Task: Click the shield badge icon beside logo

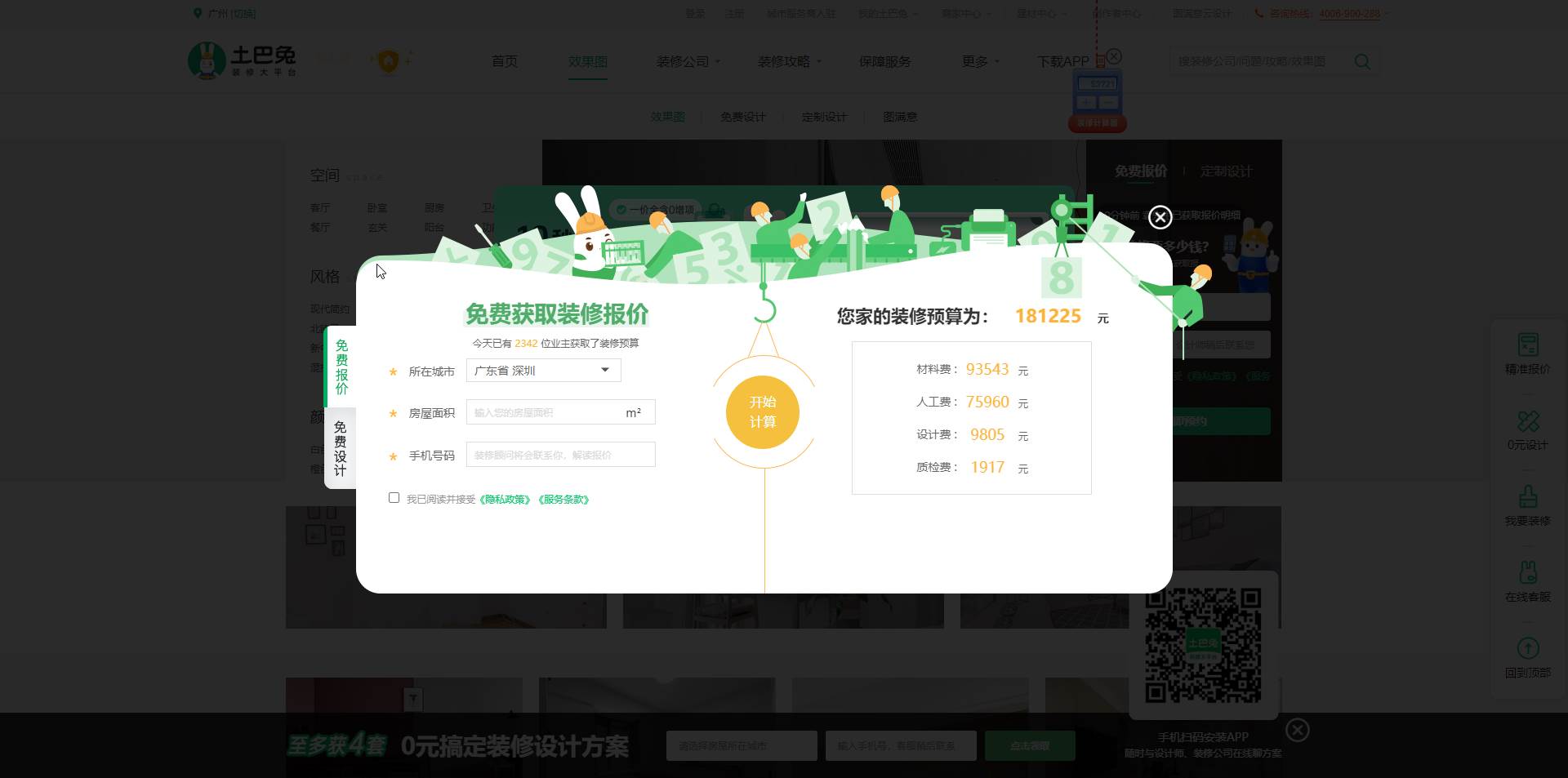Action: tap(389, 61)
